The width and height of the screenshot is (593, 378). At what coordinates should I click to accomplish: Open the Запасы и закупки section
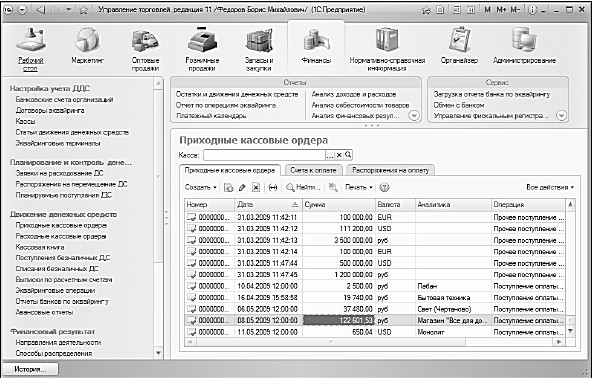click(259, 49)
